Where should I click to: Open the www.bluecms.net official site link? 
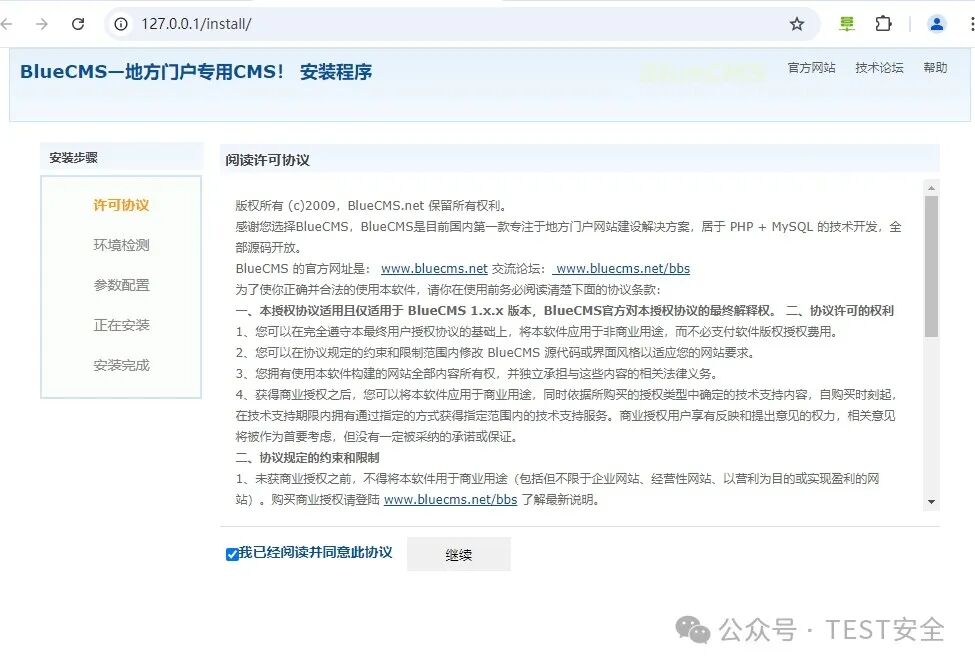[434, 269]
